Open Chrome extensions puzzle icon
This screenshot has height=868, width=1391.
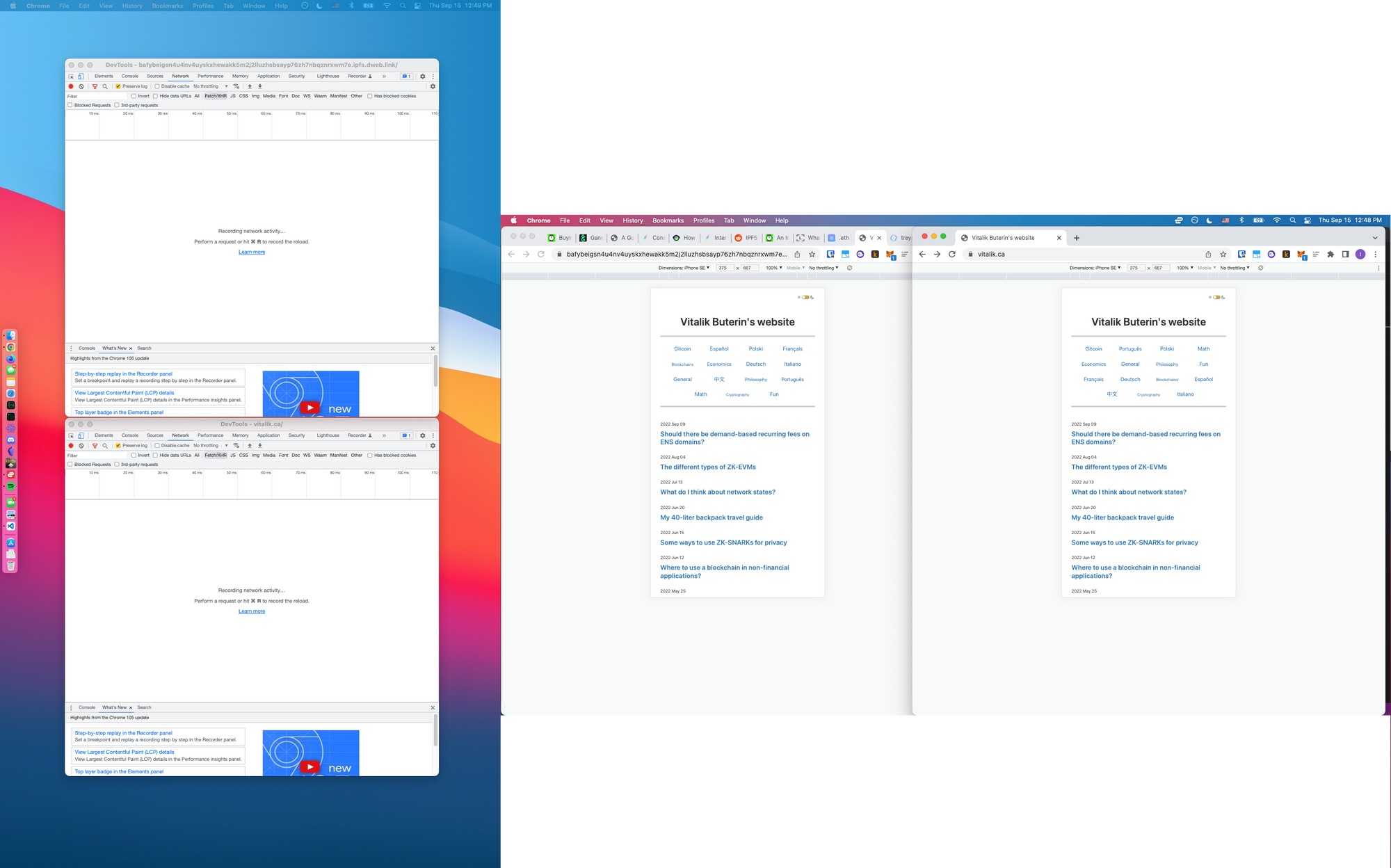click(1330, 255)
